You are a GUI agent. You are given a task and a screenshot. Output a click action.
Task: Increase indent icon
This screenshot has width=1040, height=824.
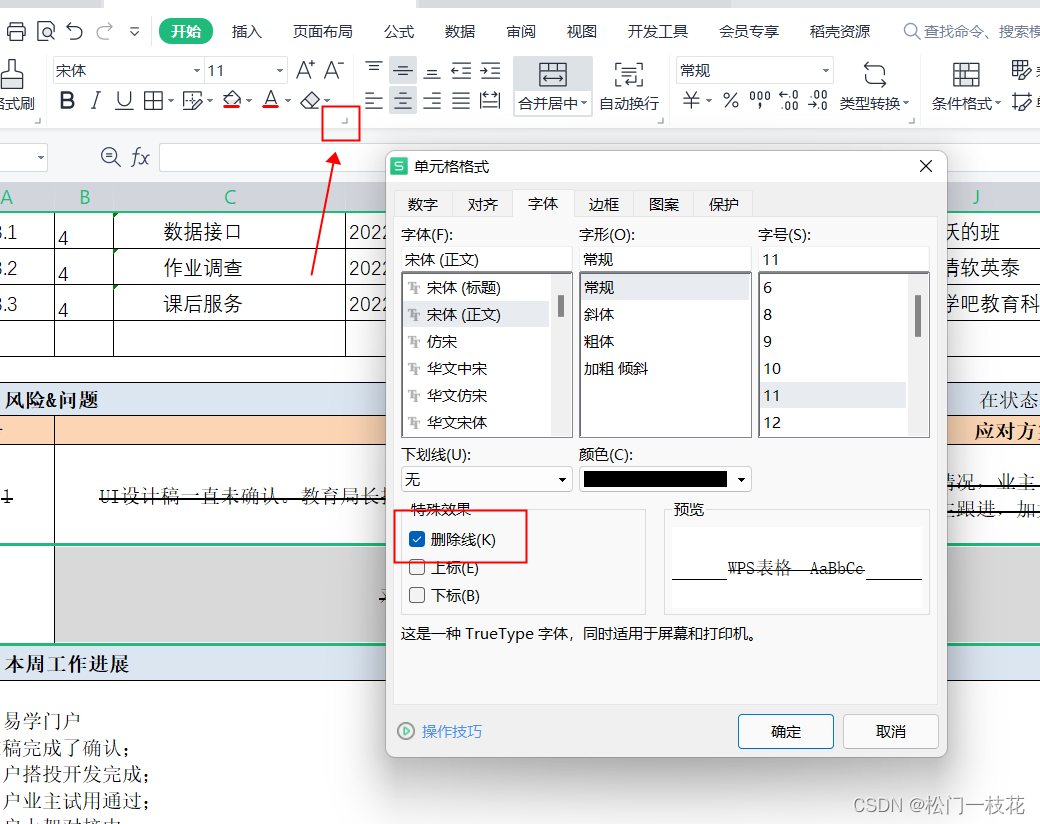tap(490, 70)
